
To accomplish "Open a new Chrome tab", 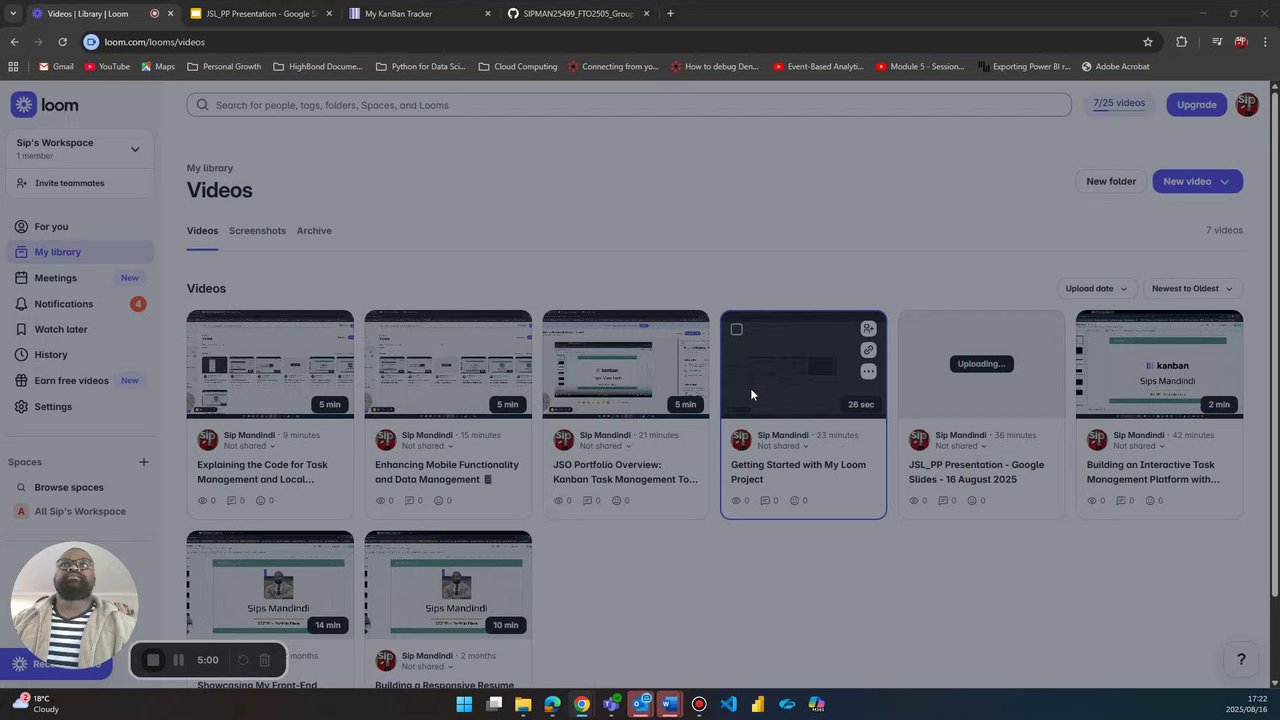I will pos(670,13).
